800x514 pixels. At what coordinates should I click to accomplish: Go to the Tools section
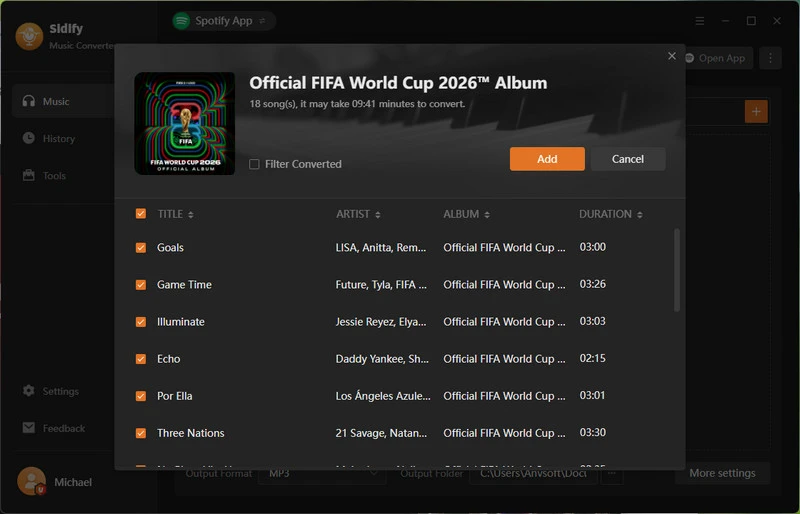pos(54,175)
